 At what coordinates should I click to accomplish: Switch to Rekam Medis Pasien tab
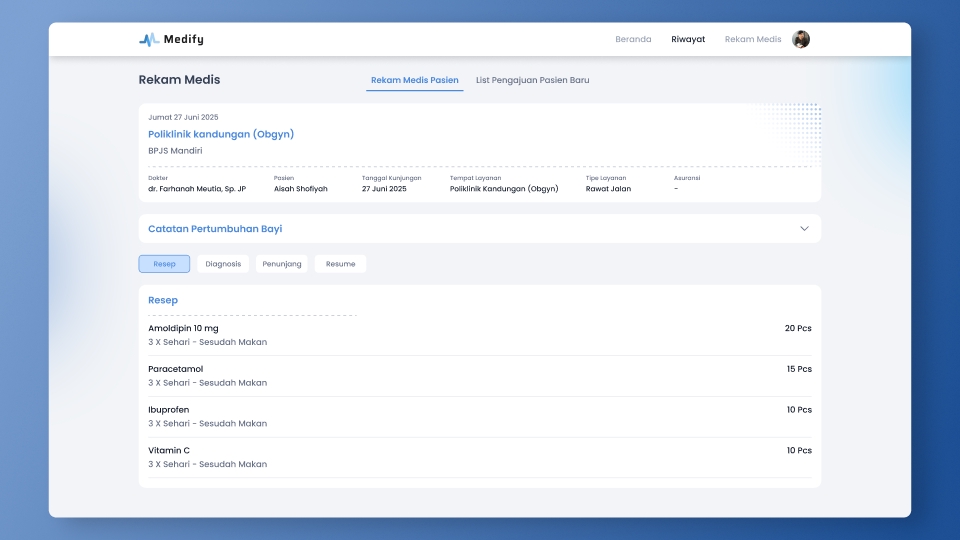[x=414, y=80]
